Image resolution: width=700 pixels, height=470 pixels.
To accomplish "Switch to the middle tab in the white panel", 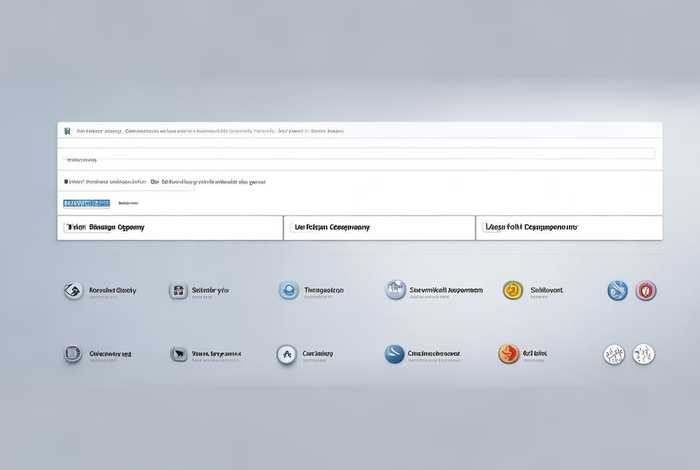I will [379, 228].
